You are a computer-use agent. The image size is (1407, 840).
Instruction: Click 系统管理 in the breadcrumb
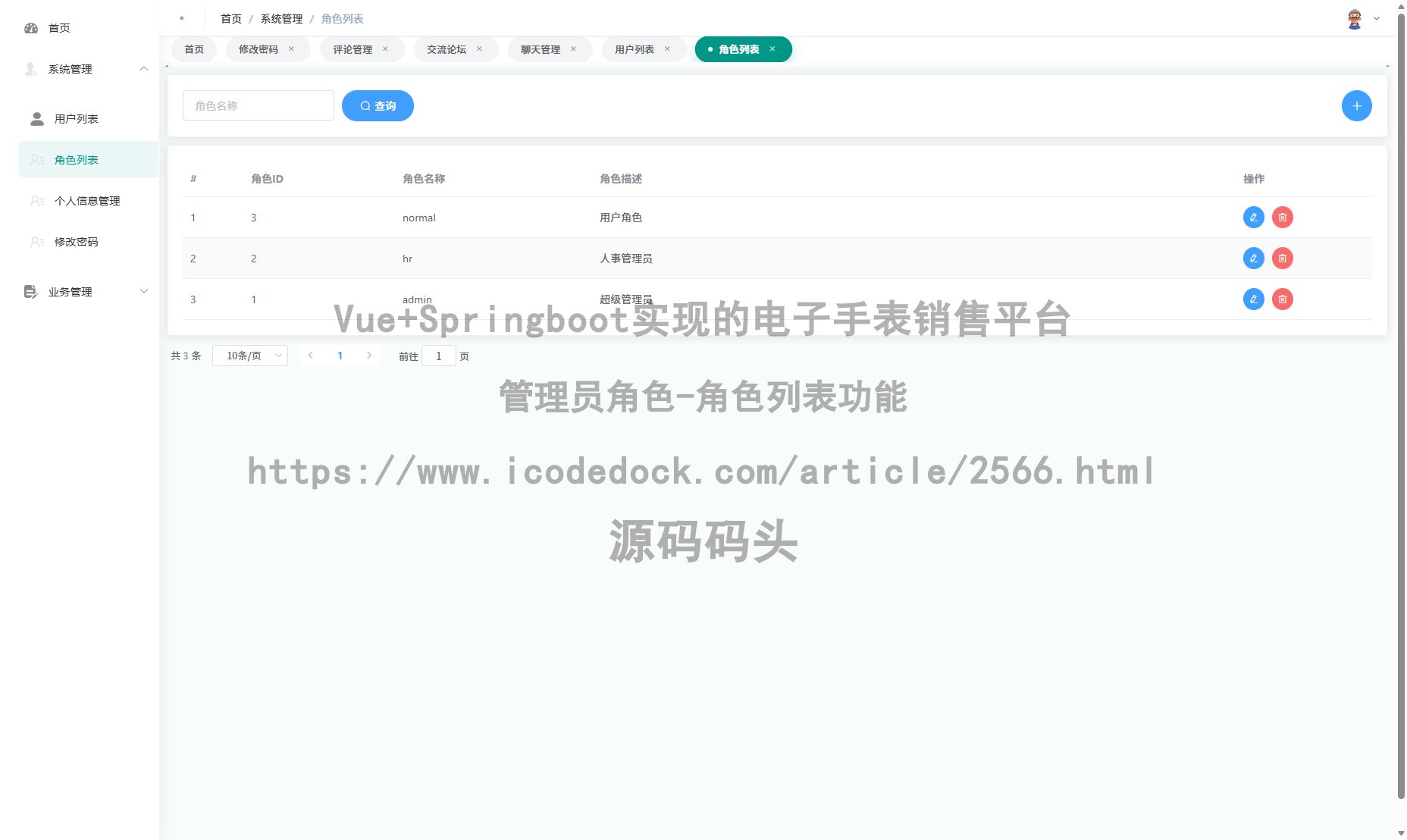point(280,18)
